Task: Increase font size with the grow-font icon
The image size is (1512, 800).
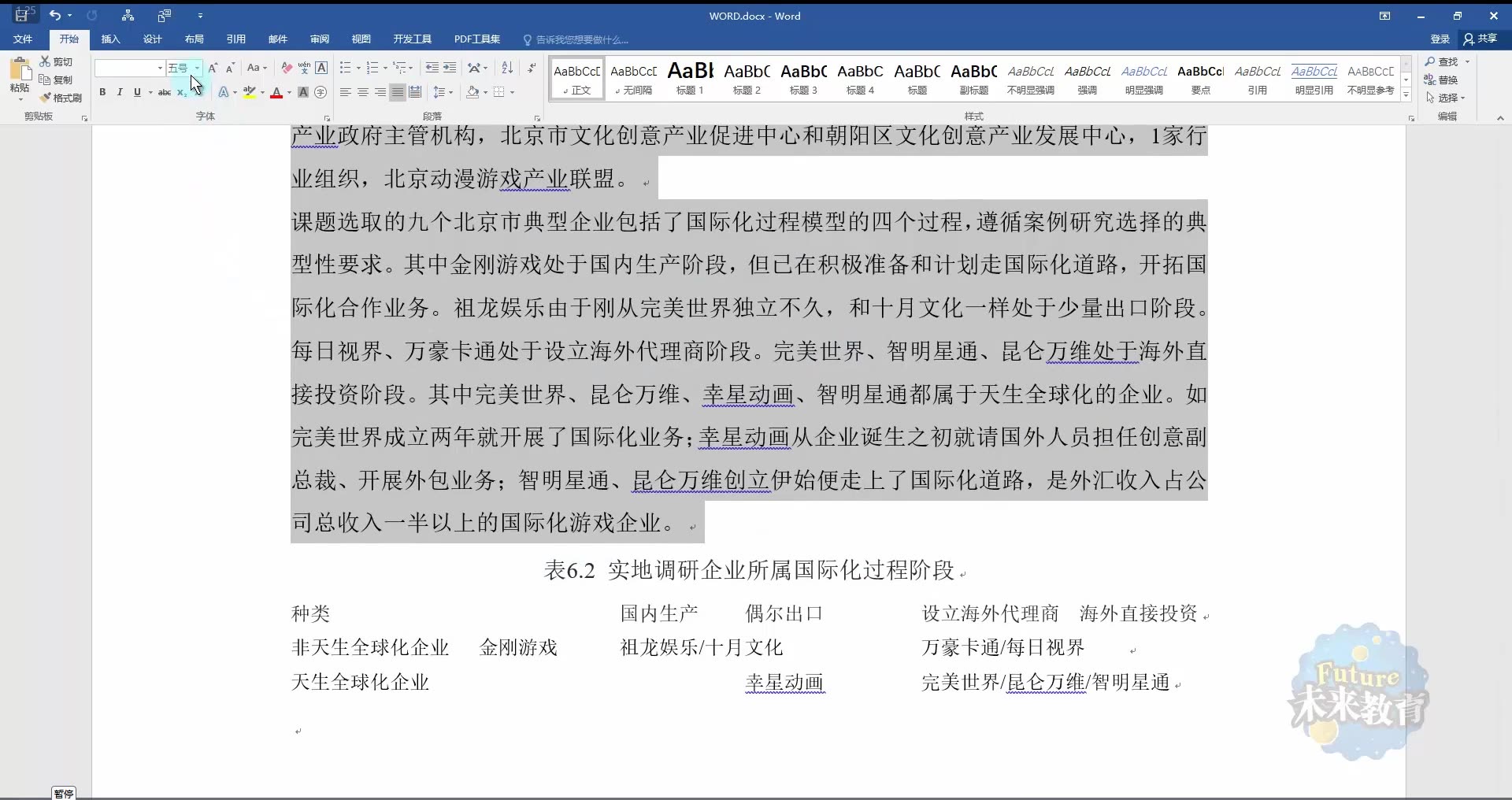Action: [x=213, y=69]
